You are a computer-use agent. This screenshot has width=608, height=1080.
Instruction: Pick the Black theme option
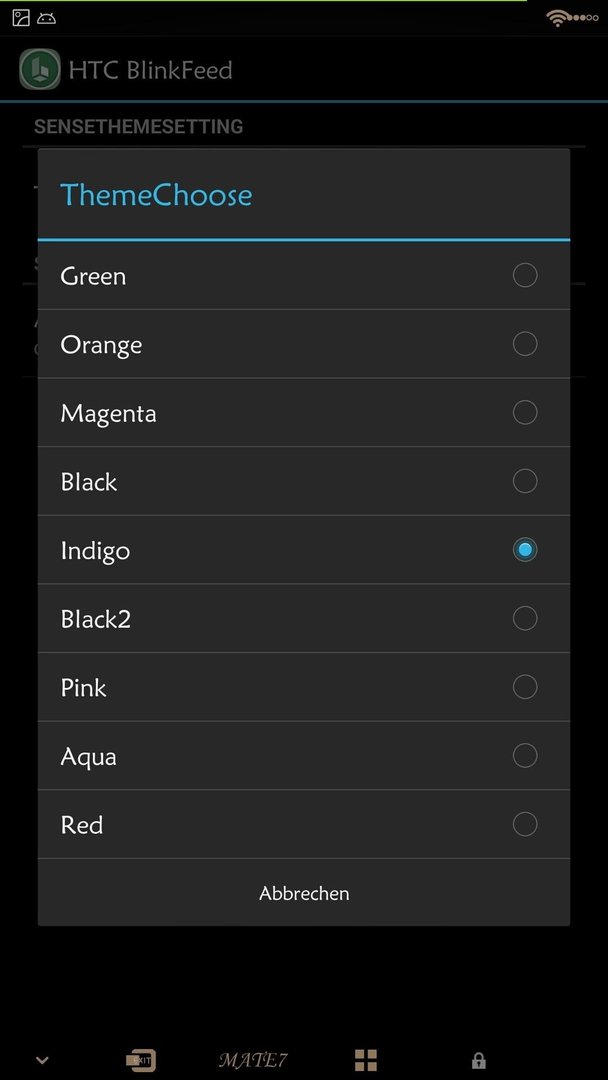[304, 481]
